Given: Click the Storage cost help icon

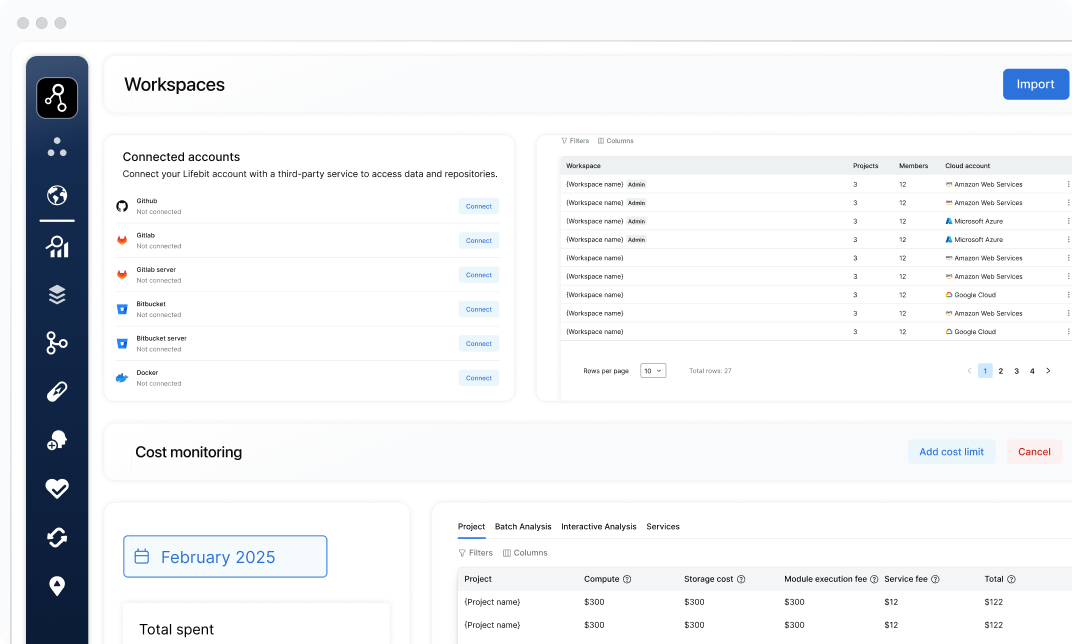Looking at the screenshot, I should (741, 579).
